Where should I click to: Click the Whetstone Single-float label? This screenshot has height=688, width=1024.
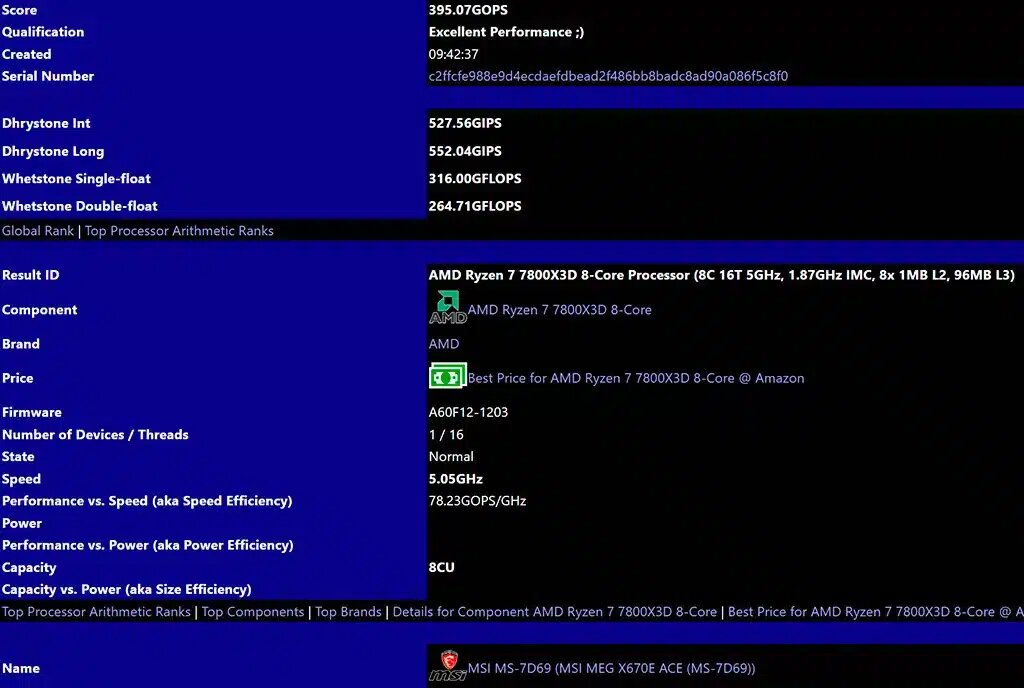pos(76,179)
